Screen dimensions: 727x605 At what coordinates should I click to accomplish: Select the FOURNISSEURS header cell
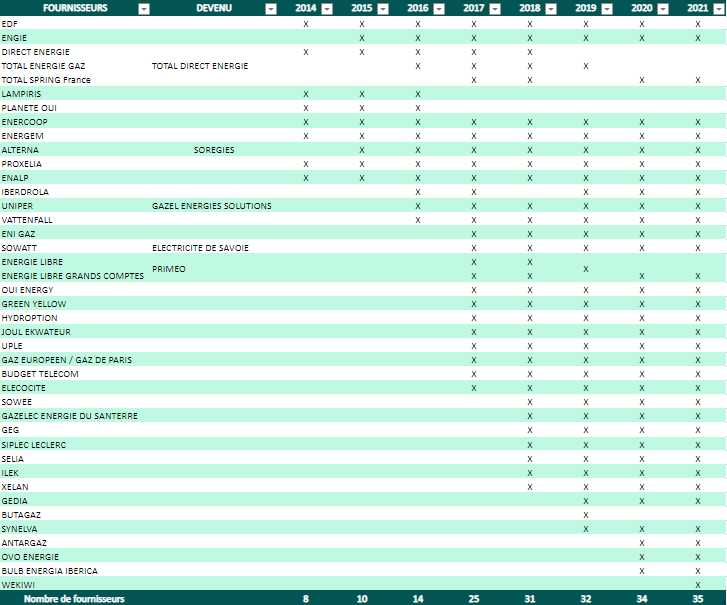point(75,8)
